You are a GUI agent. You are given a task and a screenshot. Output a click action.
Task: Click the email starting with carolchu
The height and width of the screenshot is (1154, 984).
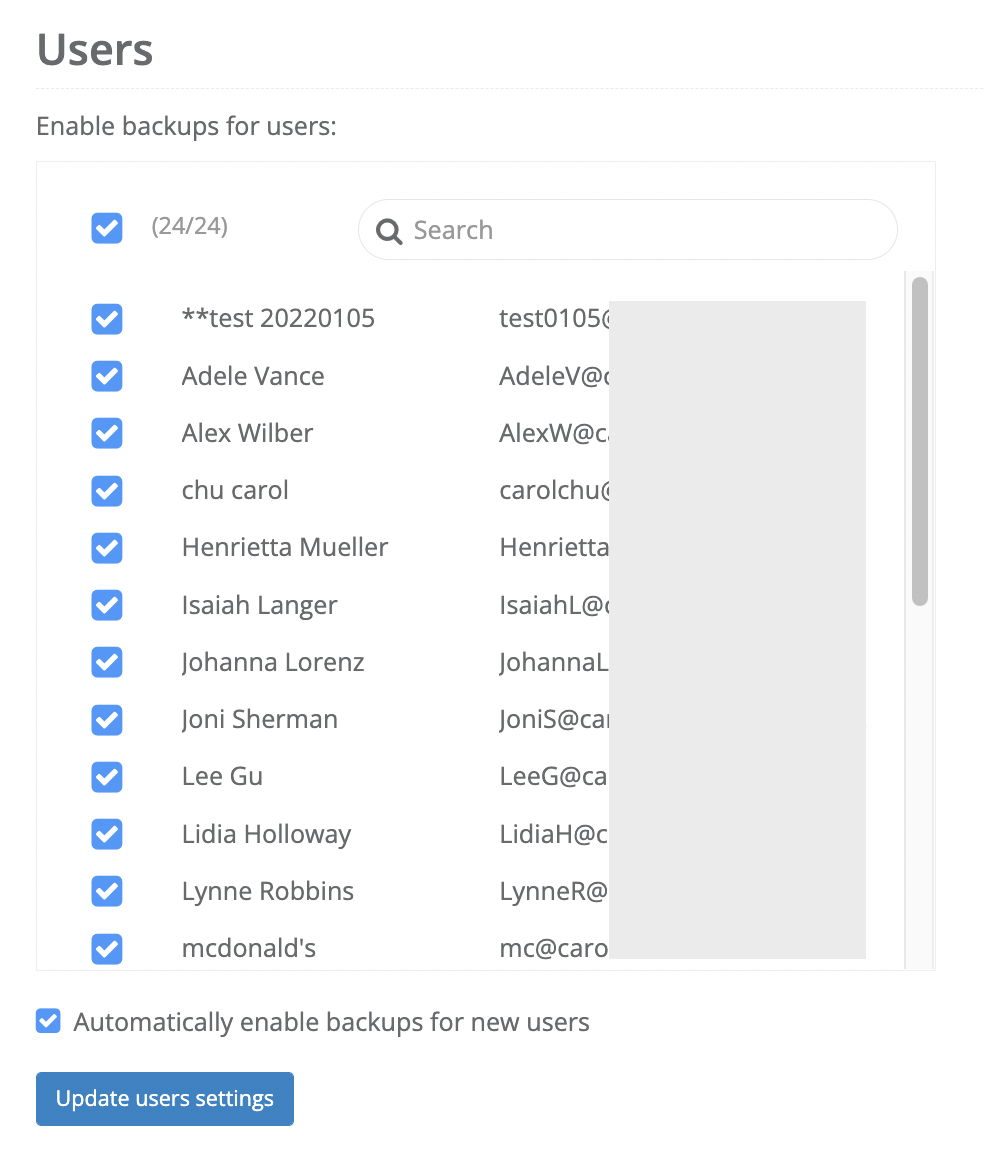(554, 490)
